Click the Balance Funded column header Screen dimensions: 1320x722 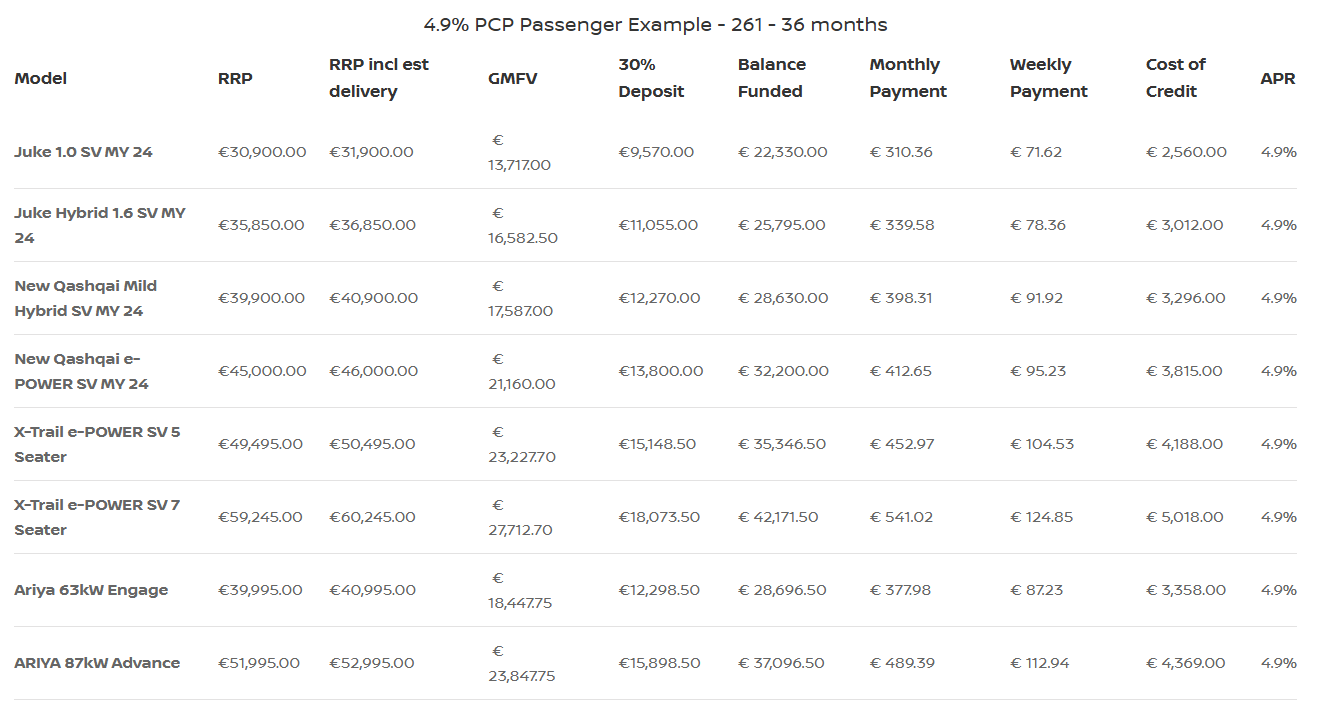[x=771, y=78]
